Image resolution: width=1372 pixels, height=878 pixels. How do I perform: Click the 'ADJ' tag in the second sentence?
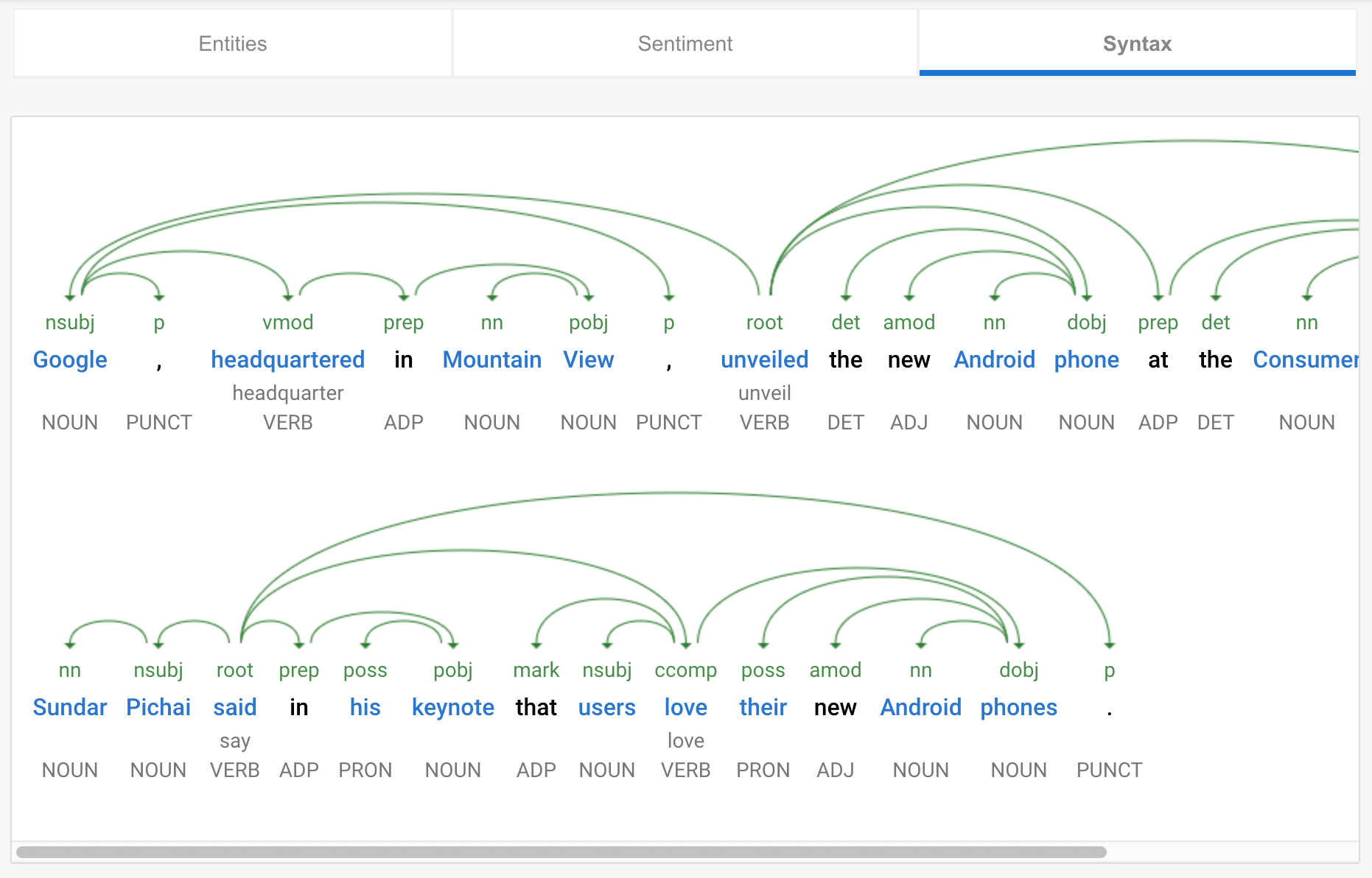tap(835, 770)
